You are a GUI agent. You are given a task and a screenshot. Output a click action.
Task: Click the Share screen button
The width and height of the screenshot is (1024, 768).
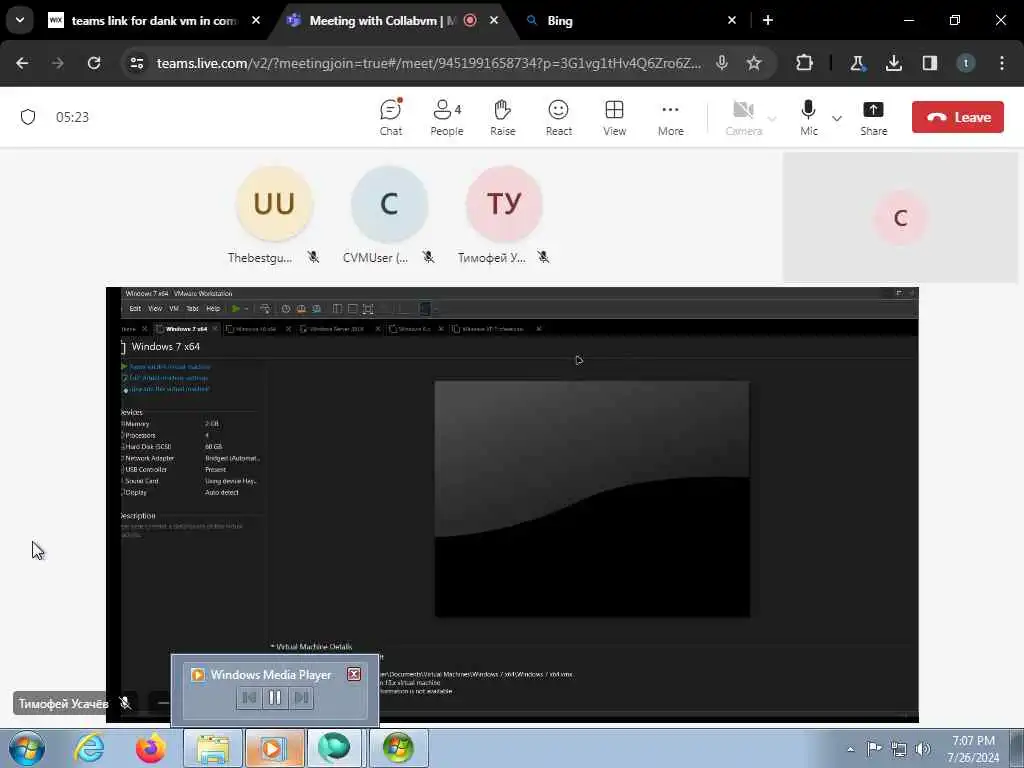pyautogui.click(x=873, y=118)
